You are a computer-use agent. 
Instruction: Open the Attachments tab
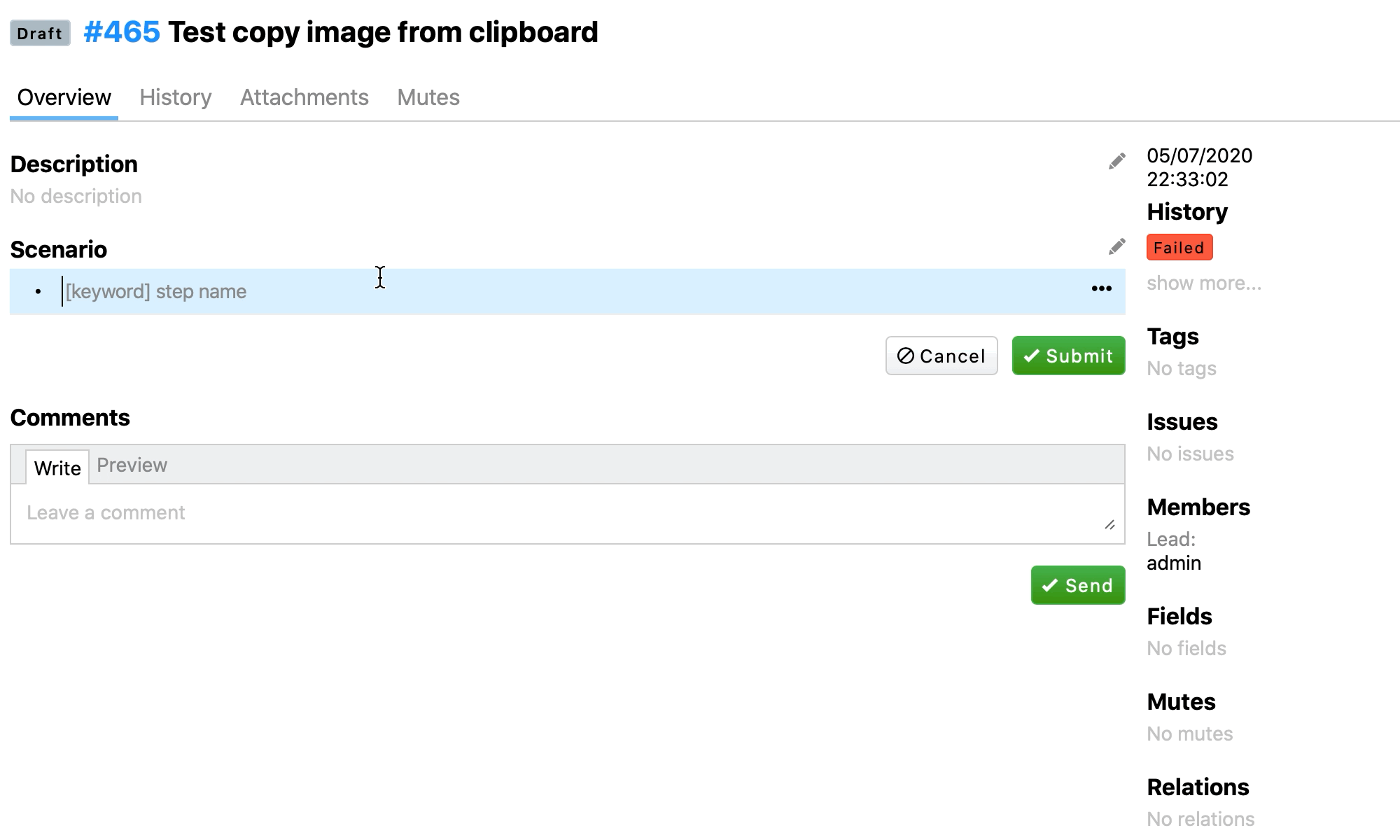pyautogui.click(x=304, y=97)
